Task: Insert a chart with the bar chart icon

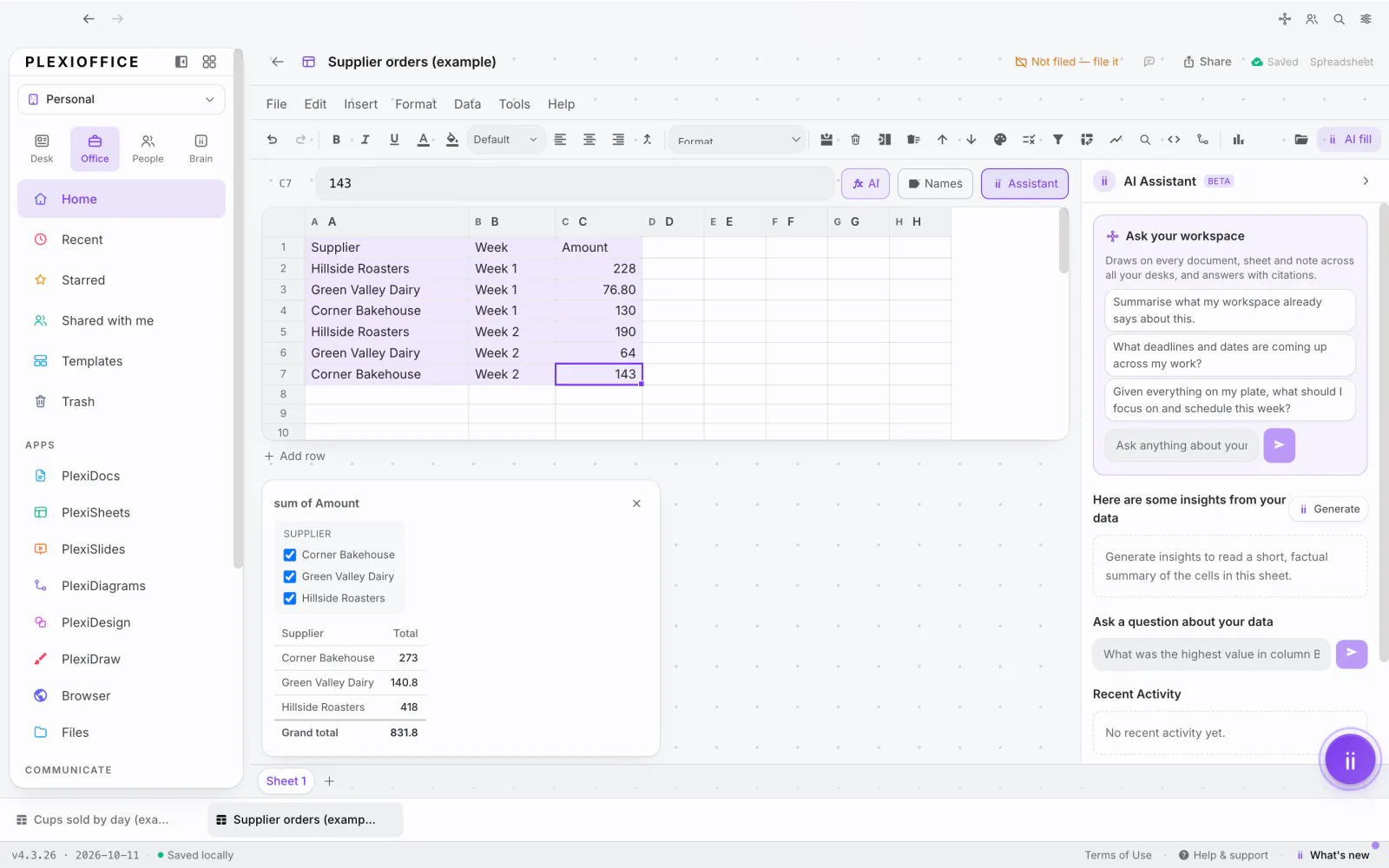Action: coord(1239,140)
